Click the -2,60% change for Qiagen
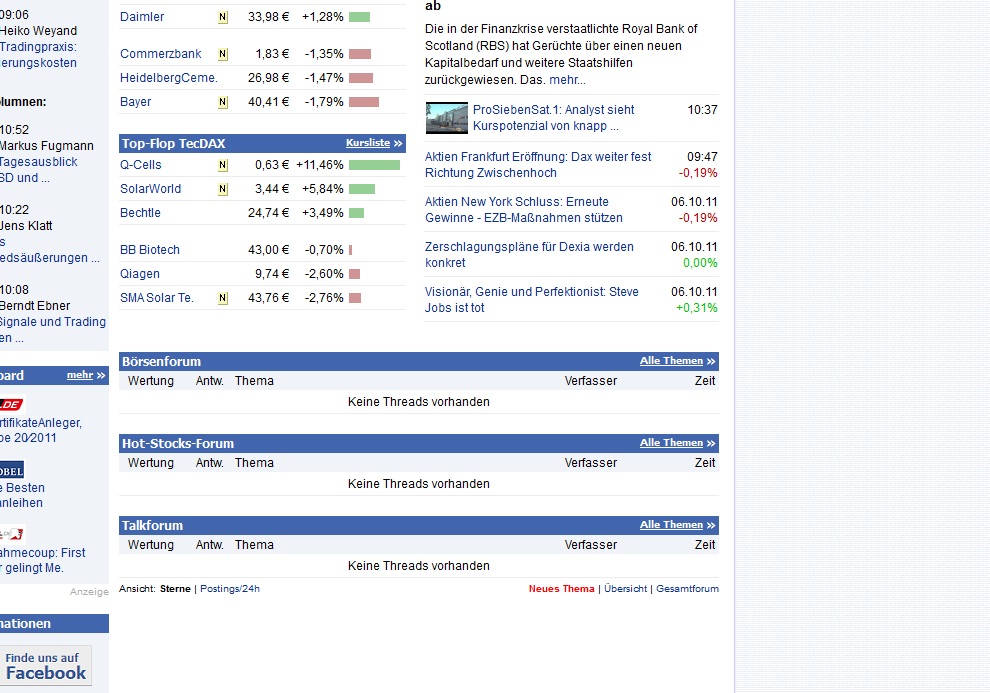 pos(324,274)
